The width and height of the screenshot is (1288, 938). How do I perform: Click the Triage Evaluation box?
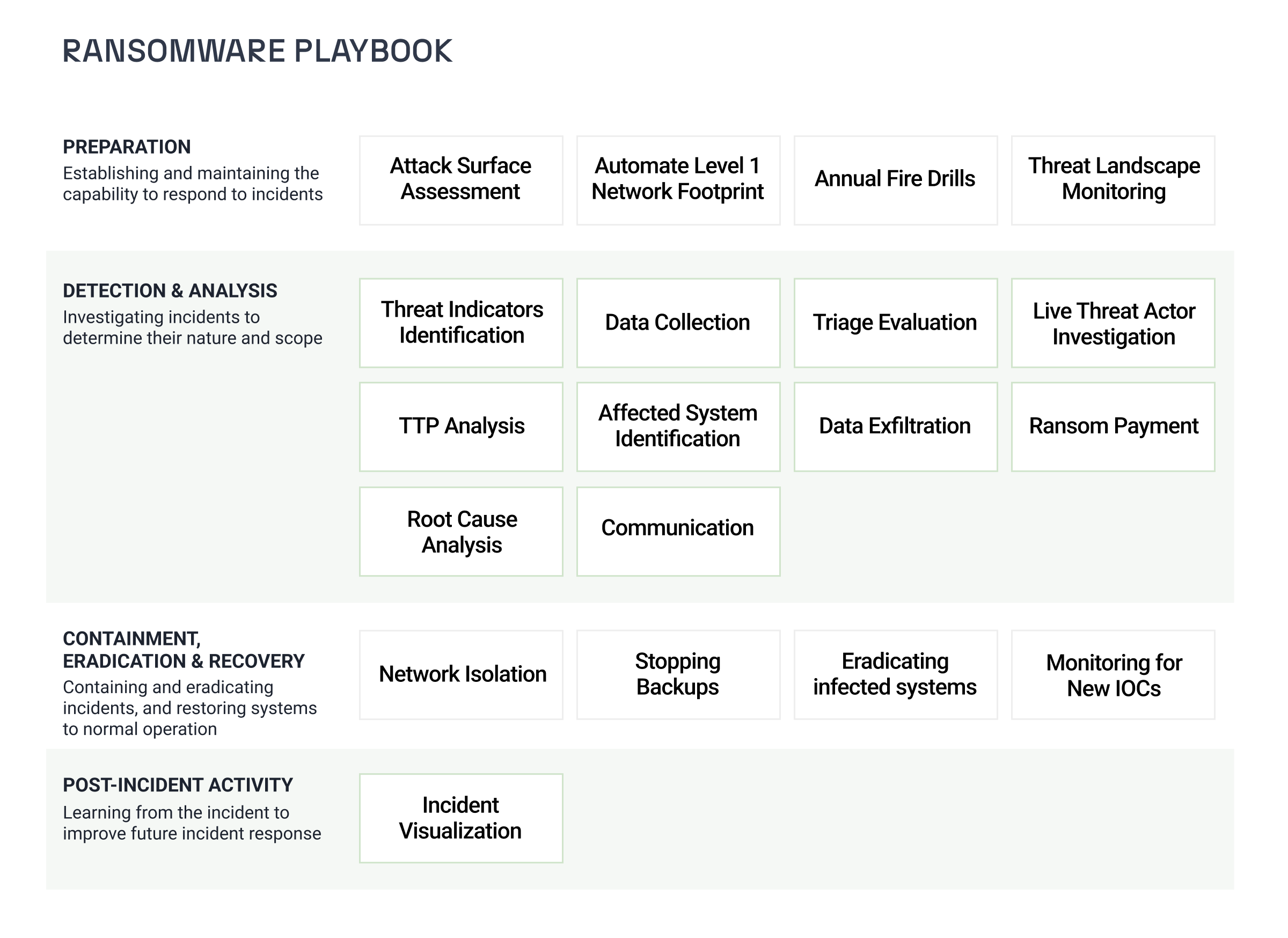(896, 323)
